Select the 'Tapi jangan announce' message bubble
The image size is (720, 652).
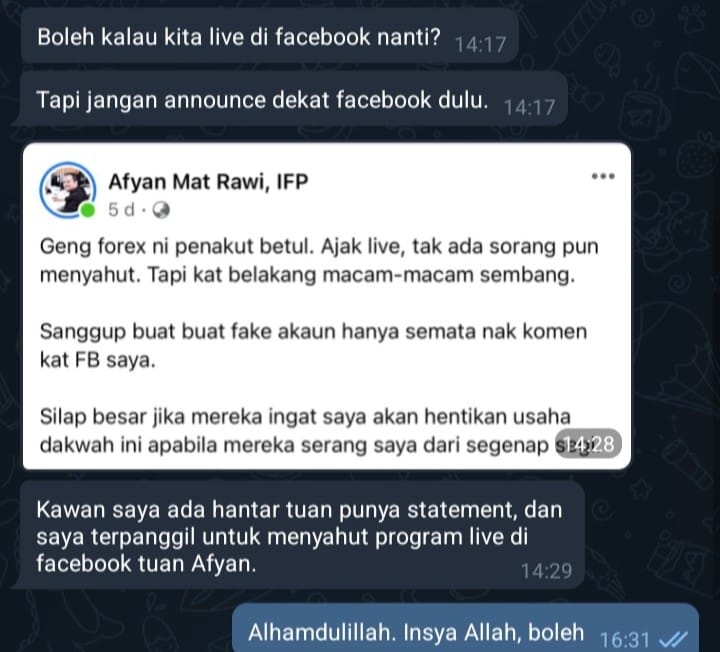click(x=294, y=100)
